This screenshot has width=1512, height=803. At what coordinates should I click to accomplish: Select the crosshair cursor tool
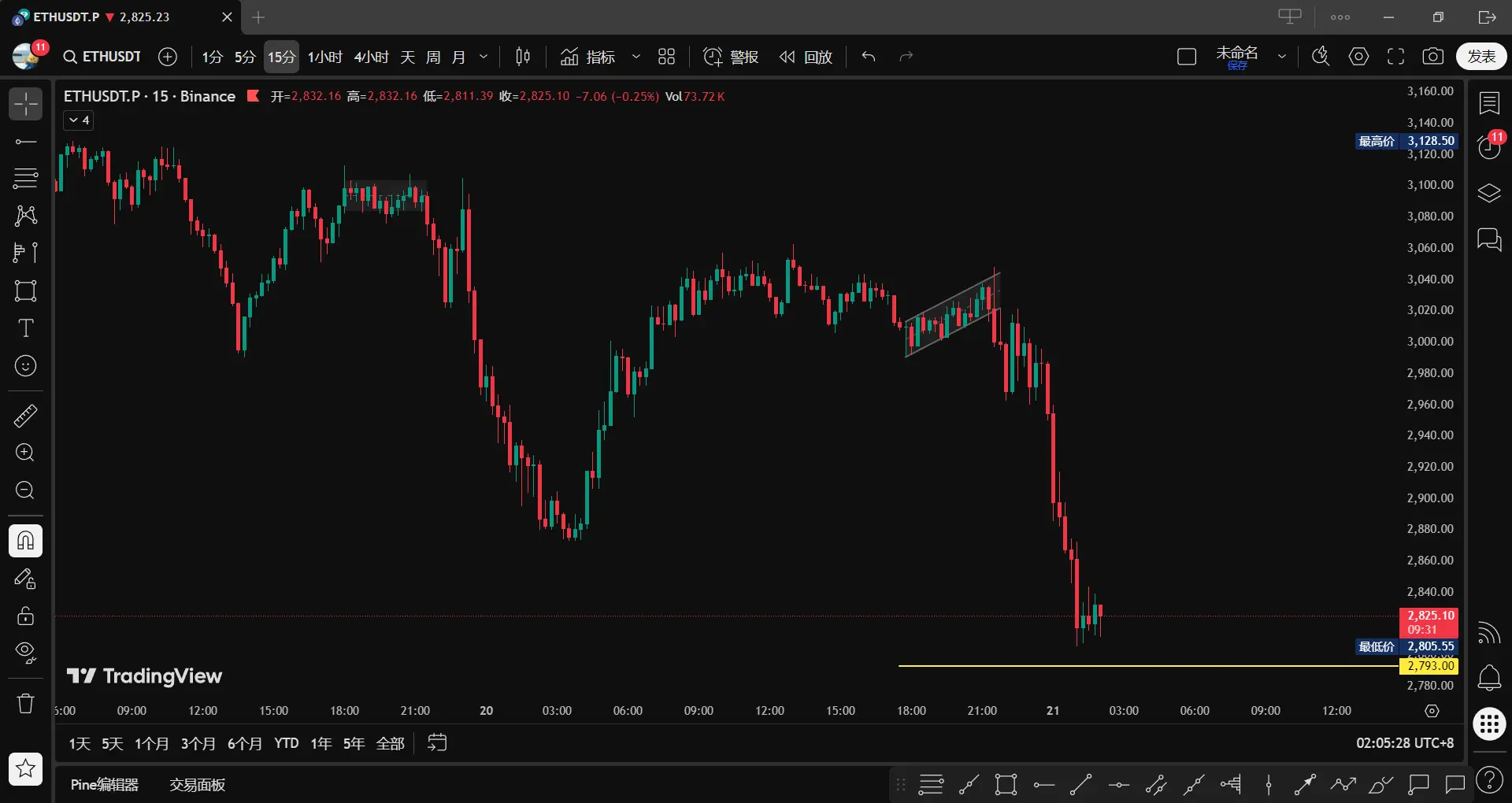25,104
